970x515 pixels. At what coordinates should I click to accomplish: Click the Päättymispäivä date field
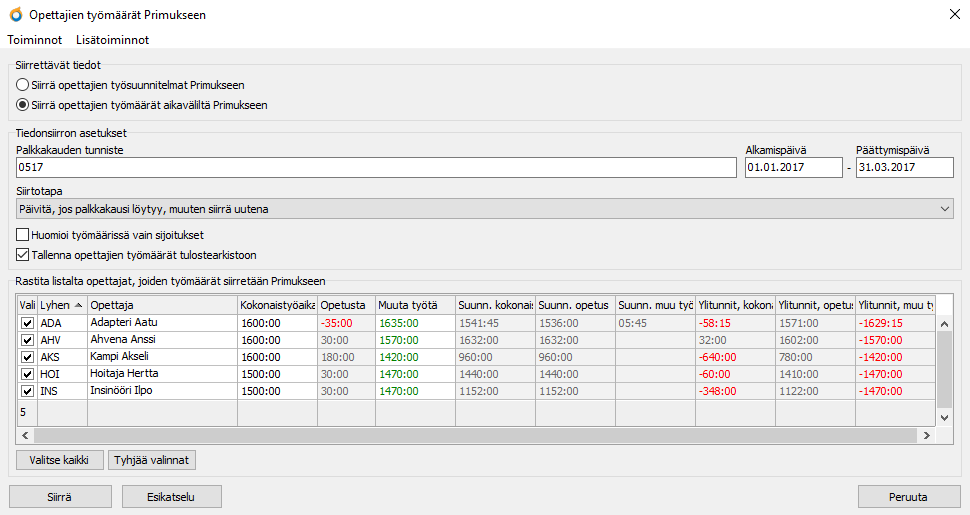pos(904,168)
